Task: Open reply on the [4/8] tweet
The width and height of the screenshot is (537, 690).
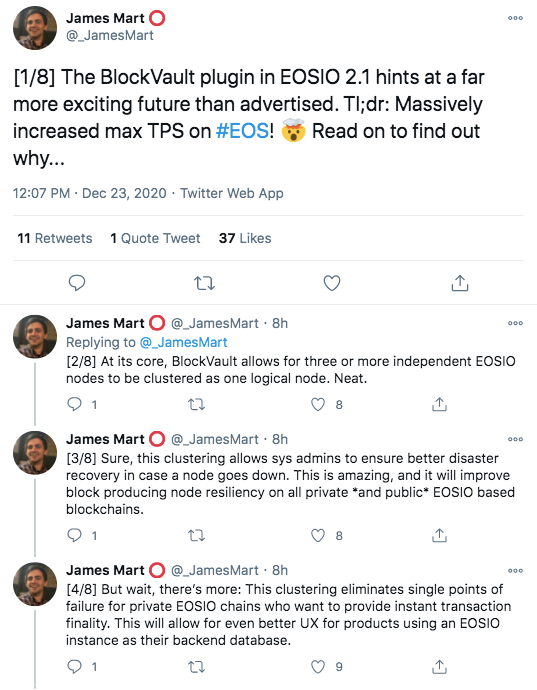Action: coord(74,667)
